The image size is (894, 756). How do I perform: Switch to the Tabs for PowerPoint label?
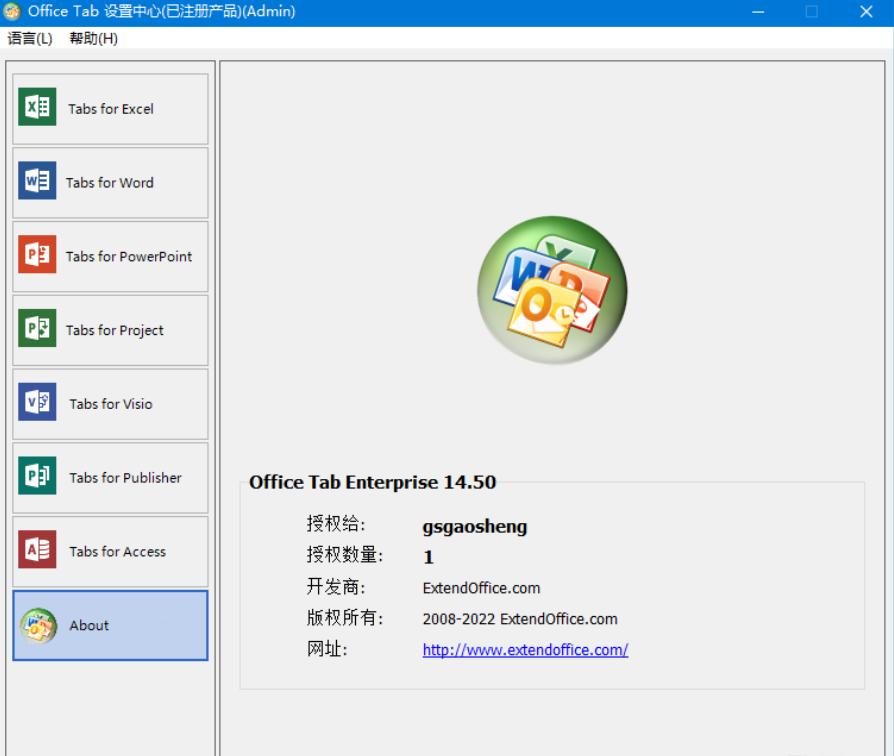click(129, 257)
